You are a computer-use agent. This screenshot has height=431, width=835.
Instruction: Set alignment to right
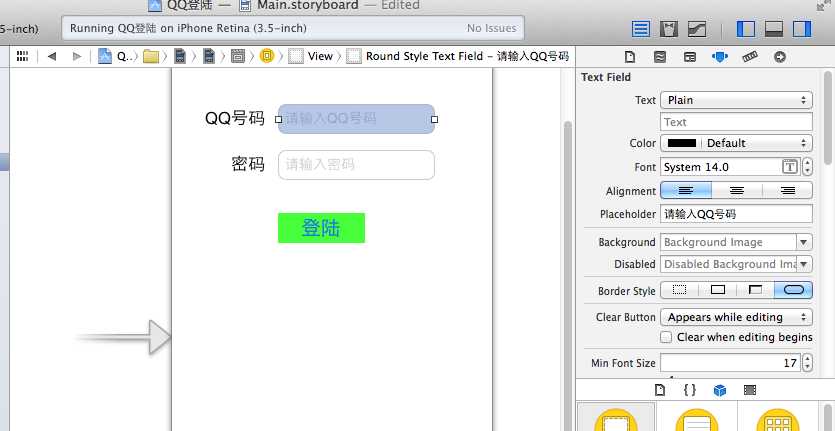(x=788, y=191)
